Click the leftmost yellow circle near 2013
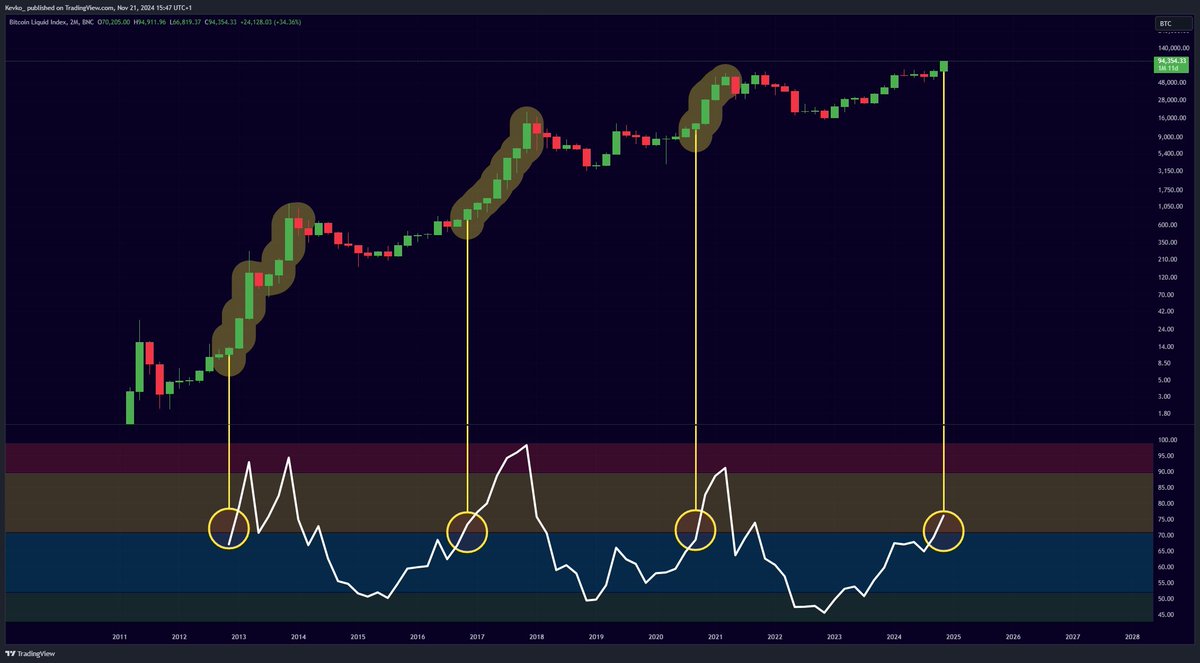This screenshot has height=663, width=1200. coord(229,527)
